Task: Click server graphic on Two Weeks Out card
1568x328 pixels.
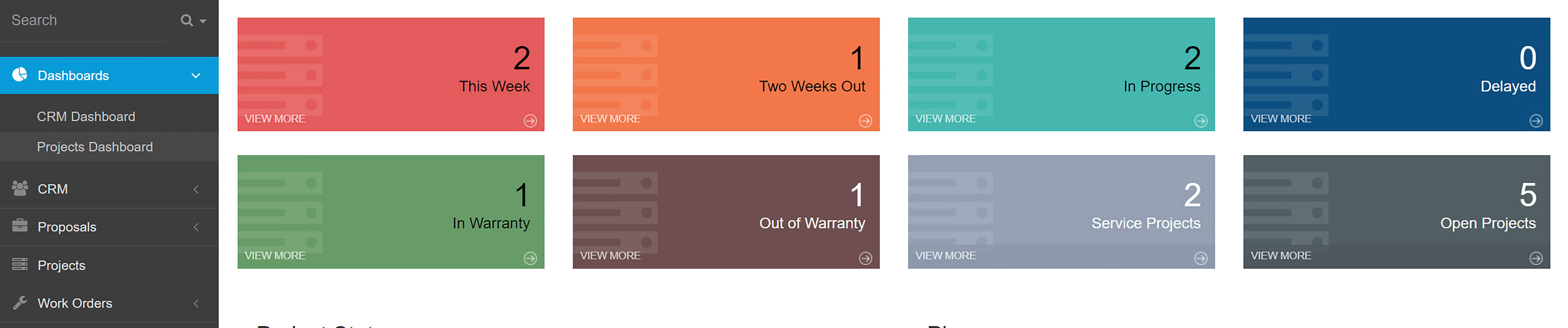Action: (x=615, y=75)
